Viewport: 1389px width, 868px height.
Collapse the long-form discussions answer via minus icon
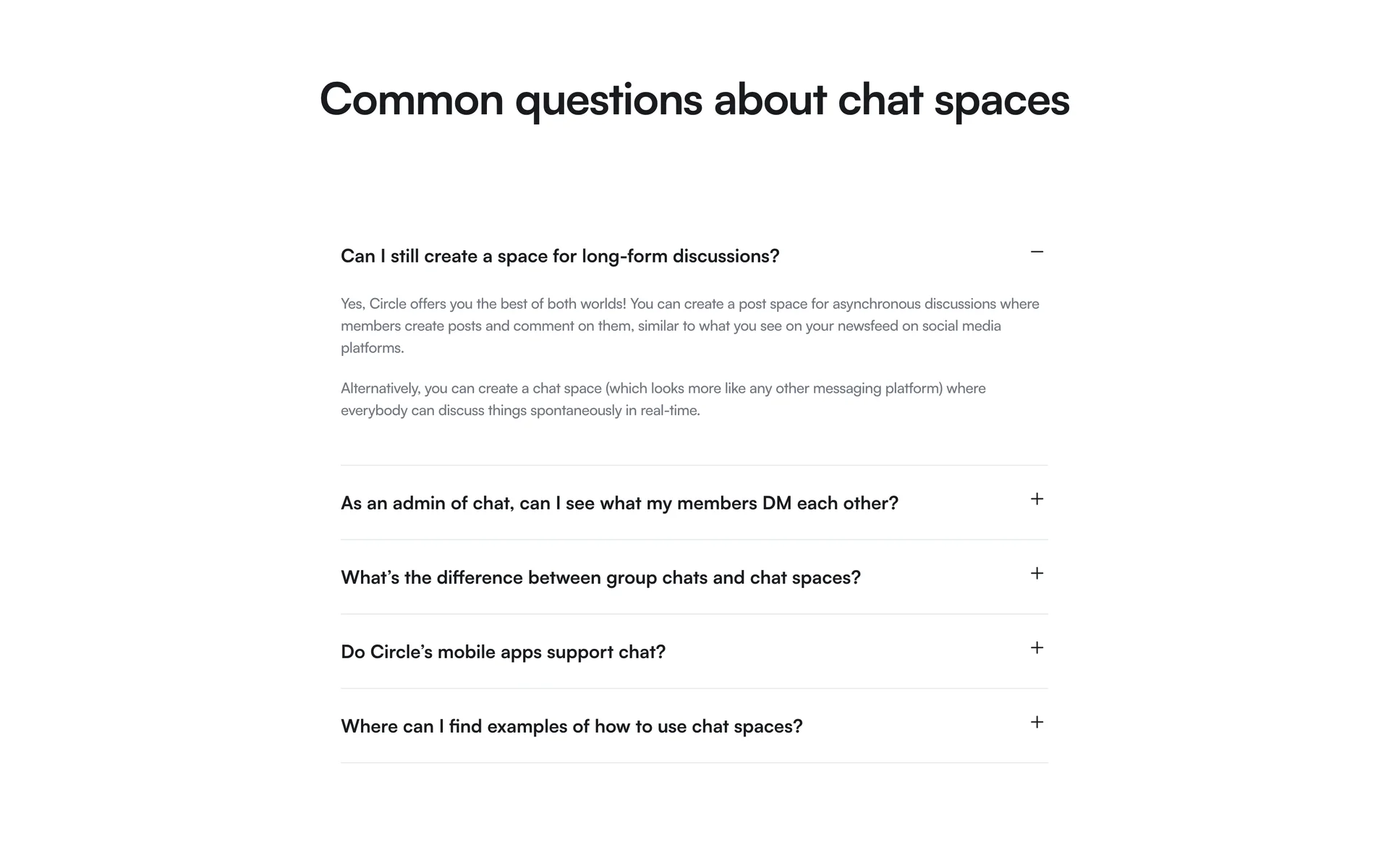[x=1037, y=252]
